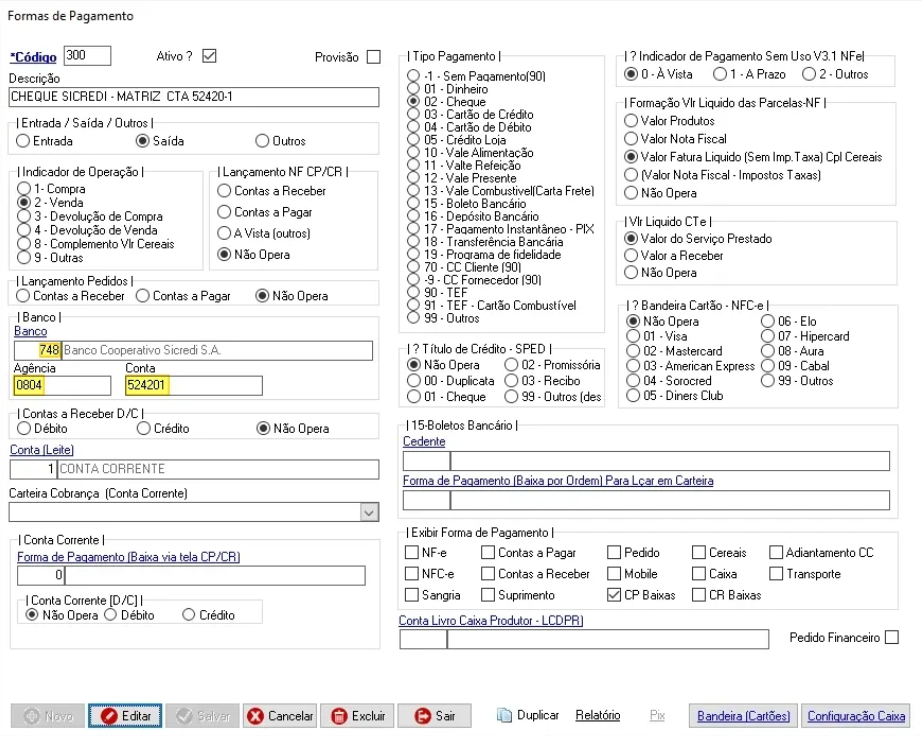Viewport: 922px width, 736px height.
Task: Select Contas a Pagar in Lançamento Pedidos
Action: pyautogui.click(x=143, y=296)
